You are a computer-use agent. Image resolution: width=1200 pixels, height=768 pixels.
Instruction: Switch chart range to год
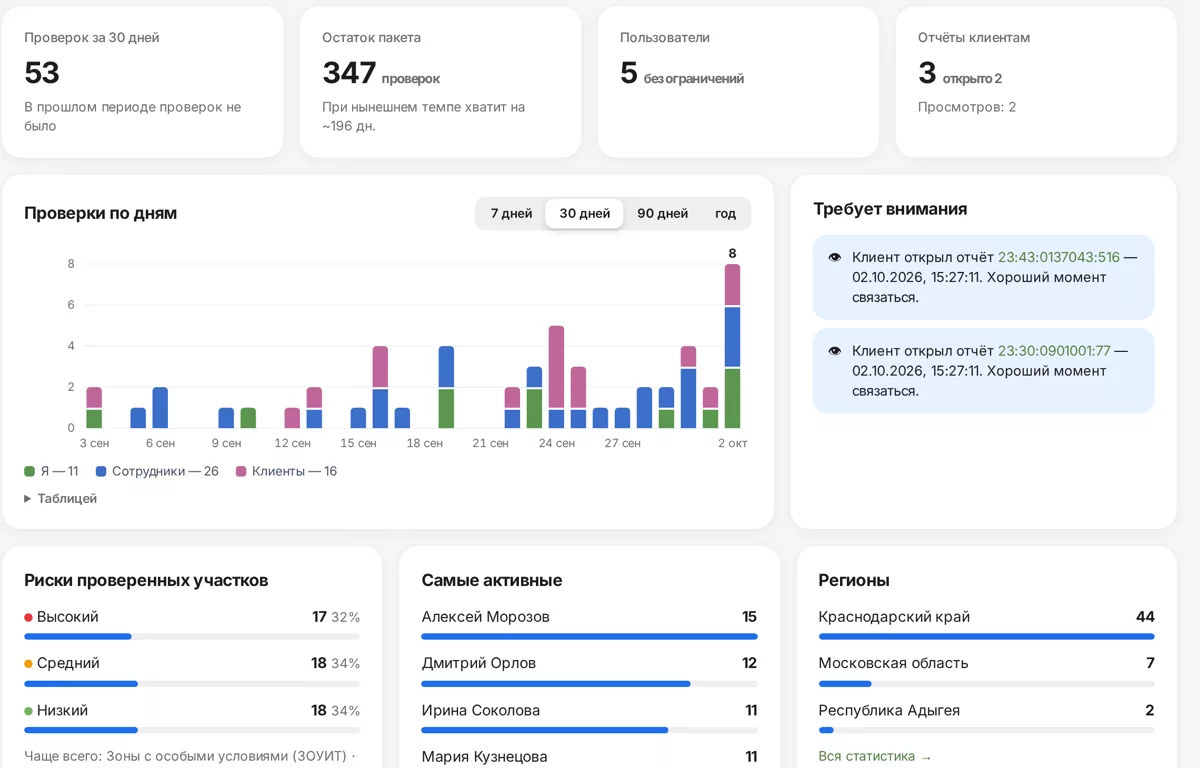725,213
